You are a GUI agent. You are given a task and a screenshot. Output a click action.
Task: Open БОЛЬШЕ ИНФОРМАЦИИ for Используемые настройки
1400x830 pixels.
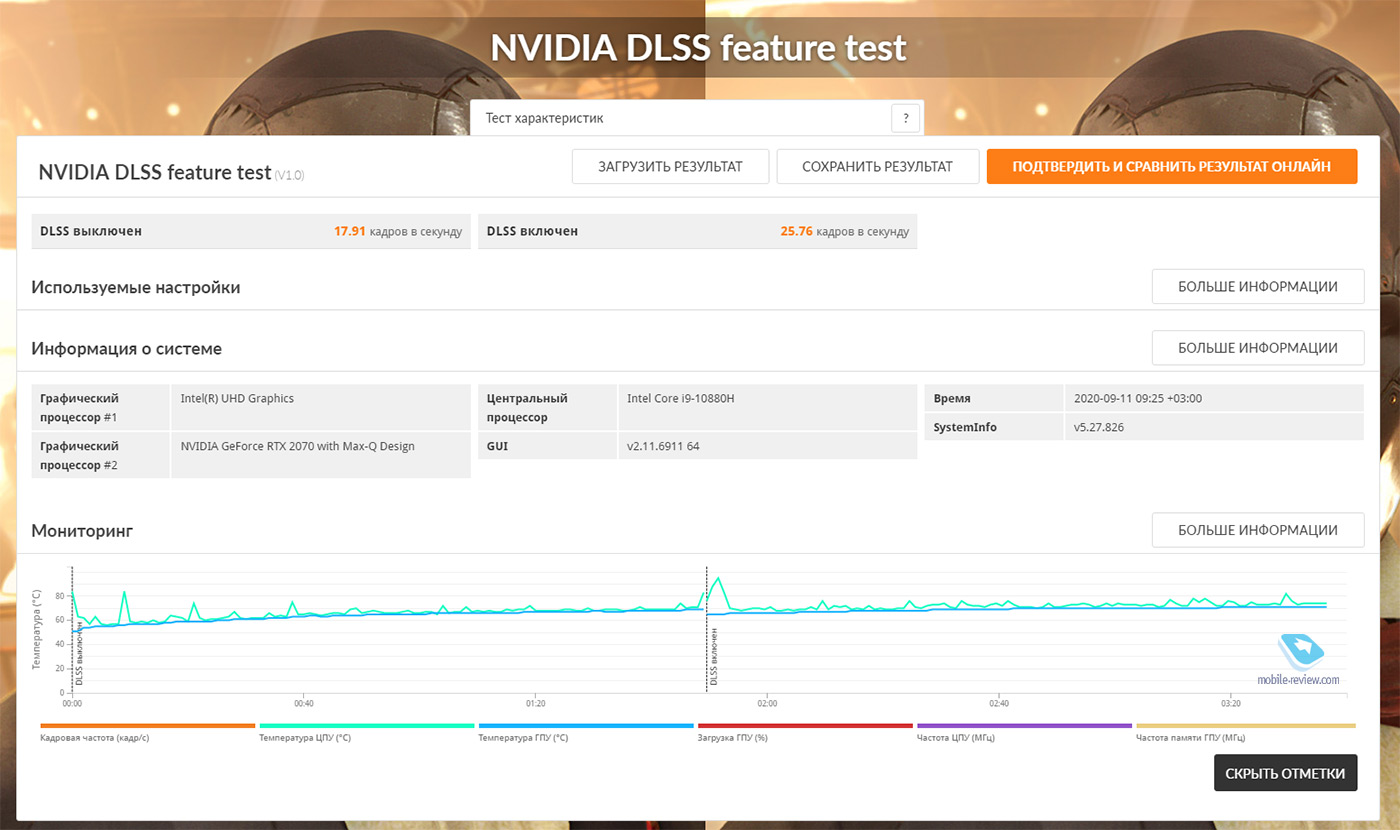pyautogui.click(x=1257, y=286)
